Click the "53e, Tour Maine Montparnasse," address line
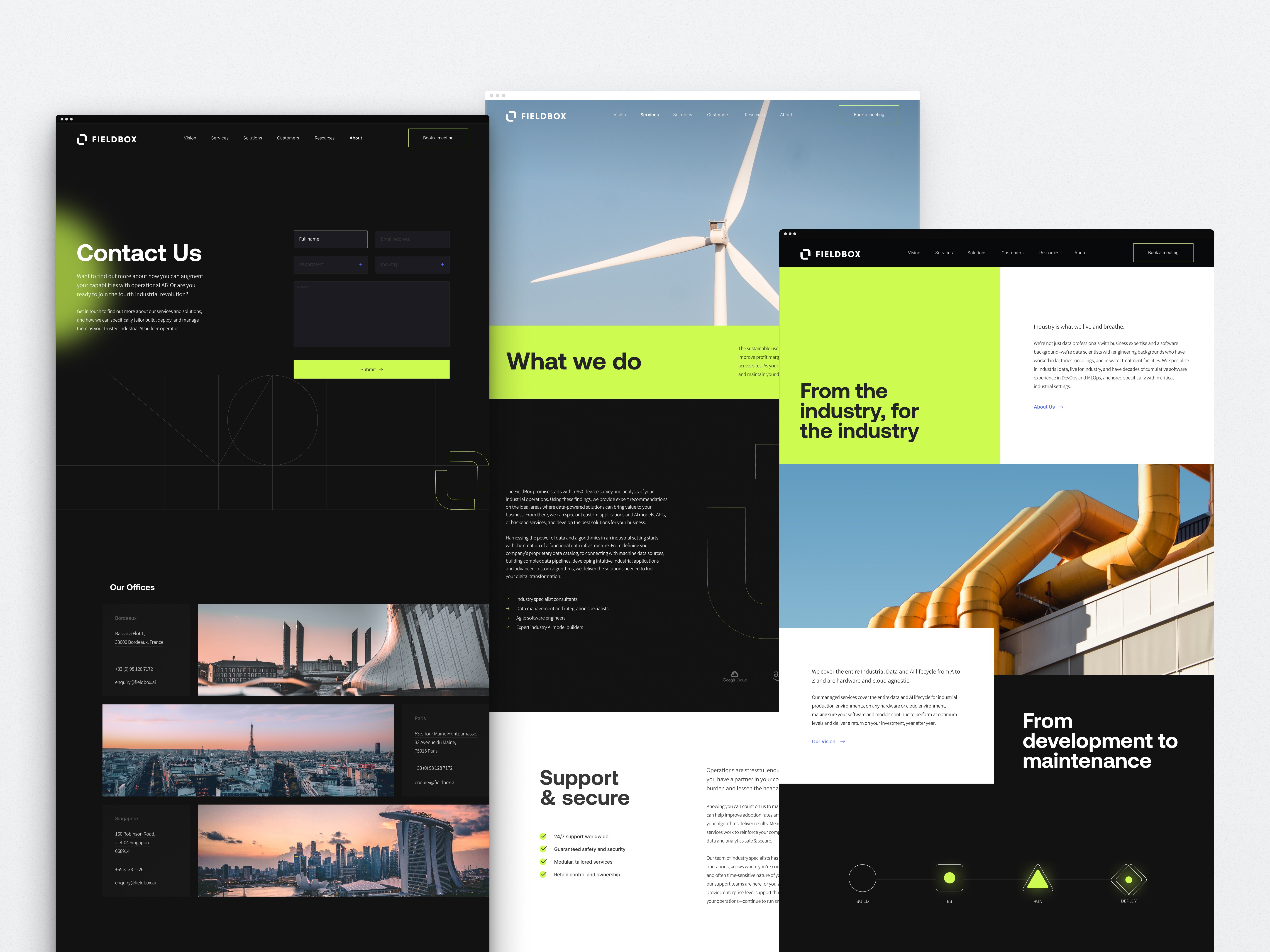The width and height of the screenshot is (1270, 952). pos(446,734)
